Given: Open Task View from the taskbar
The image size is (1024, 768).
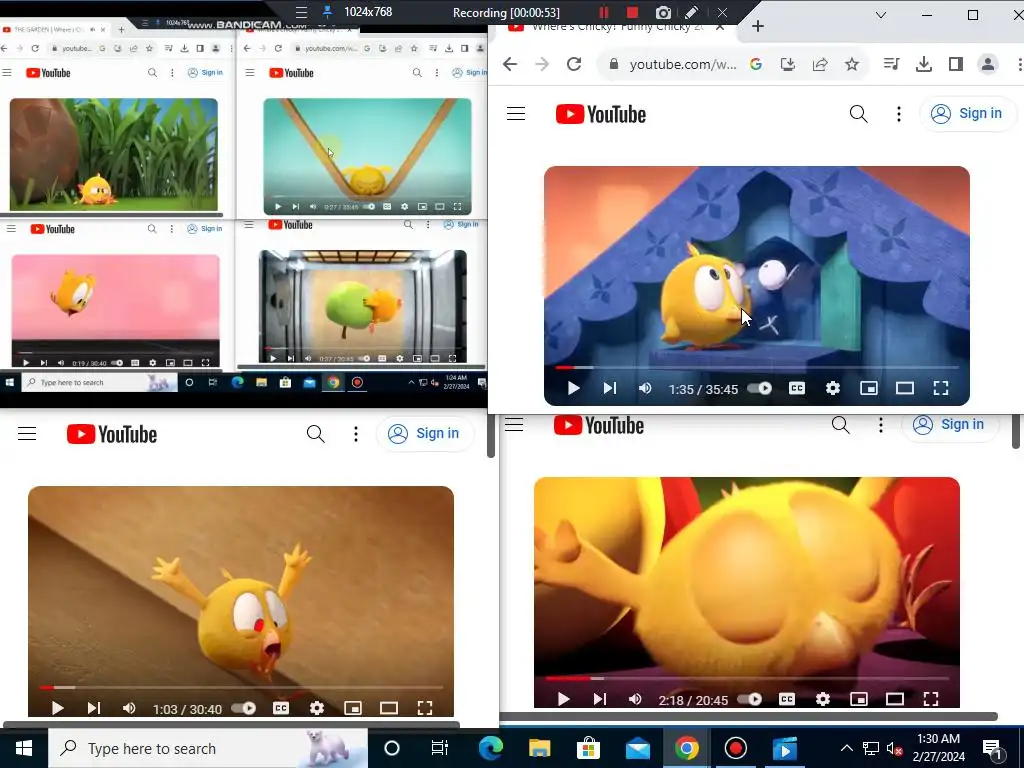Looking at the screenshot, I should tap(440, 748).
